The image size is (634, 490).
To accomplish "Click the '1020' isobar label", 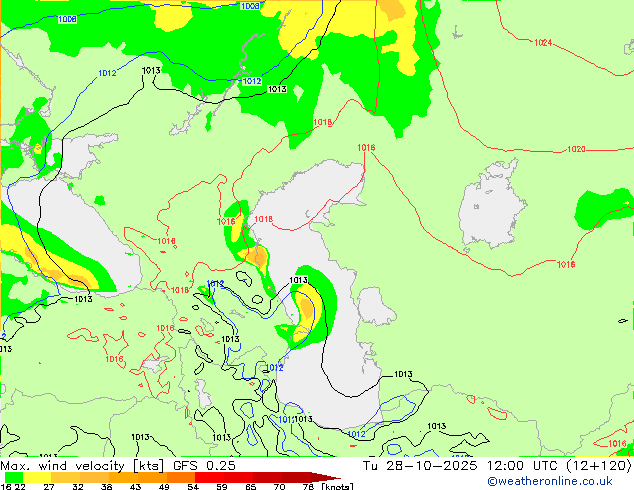I will click(x=576, y=149).
